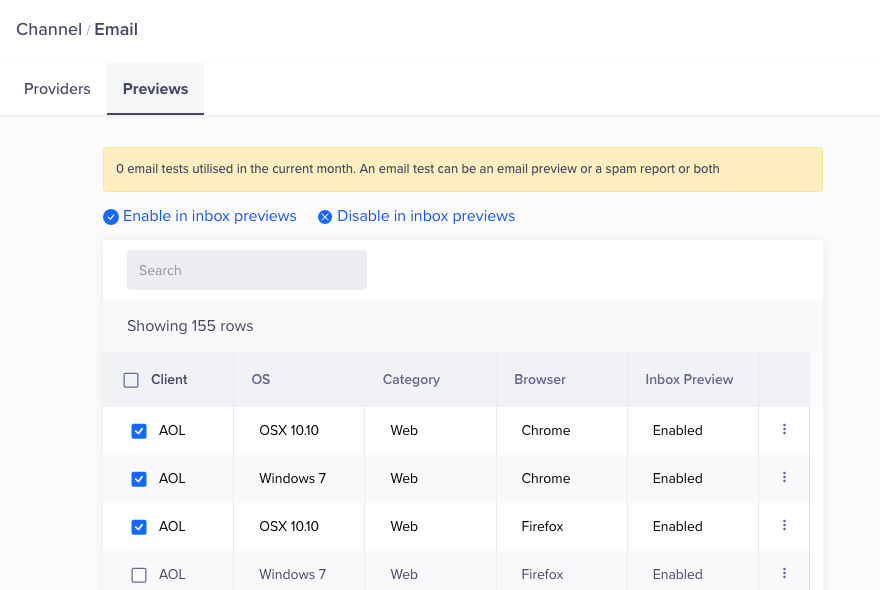
Task: Open the kebab menu for AOL OSX 10.10 Firefox row
Action: coord(784,526)
